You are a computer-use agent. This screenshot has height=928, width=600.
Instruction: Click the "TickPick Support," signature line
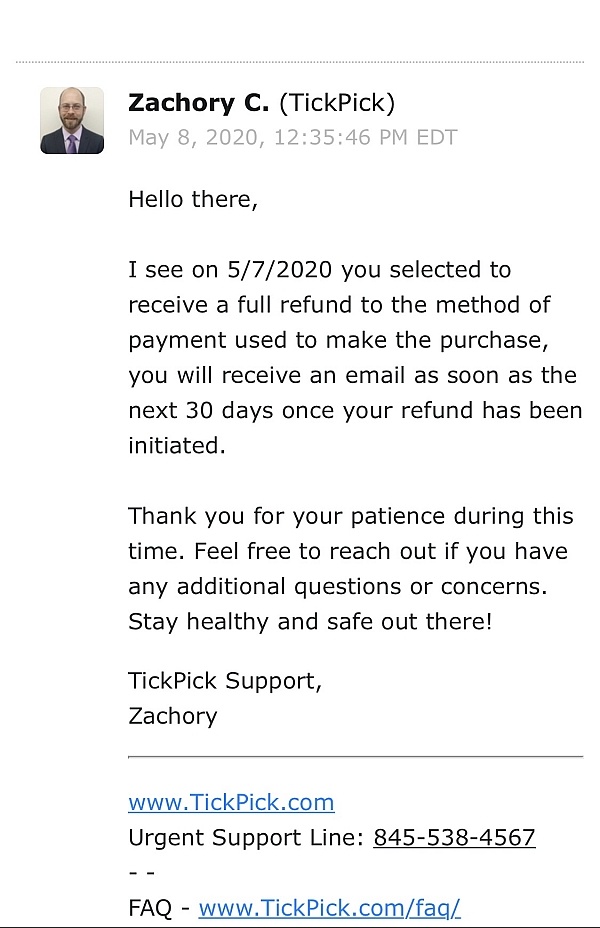tap(225, 681)
